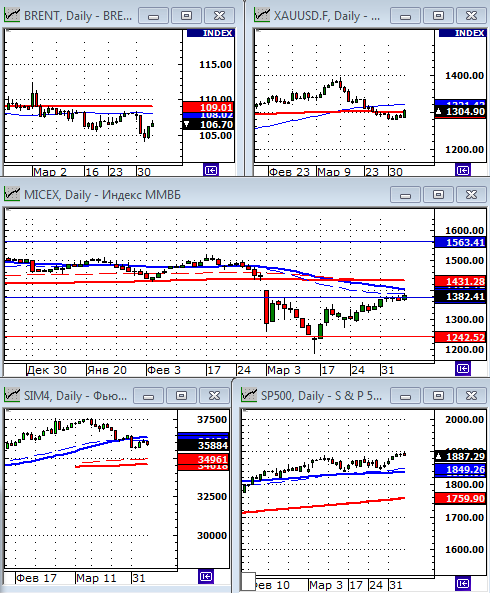The height and width of the screenshot is (593, 490).
Task: Close the SP500 chart window
Action: tap(471, 396)
